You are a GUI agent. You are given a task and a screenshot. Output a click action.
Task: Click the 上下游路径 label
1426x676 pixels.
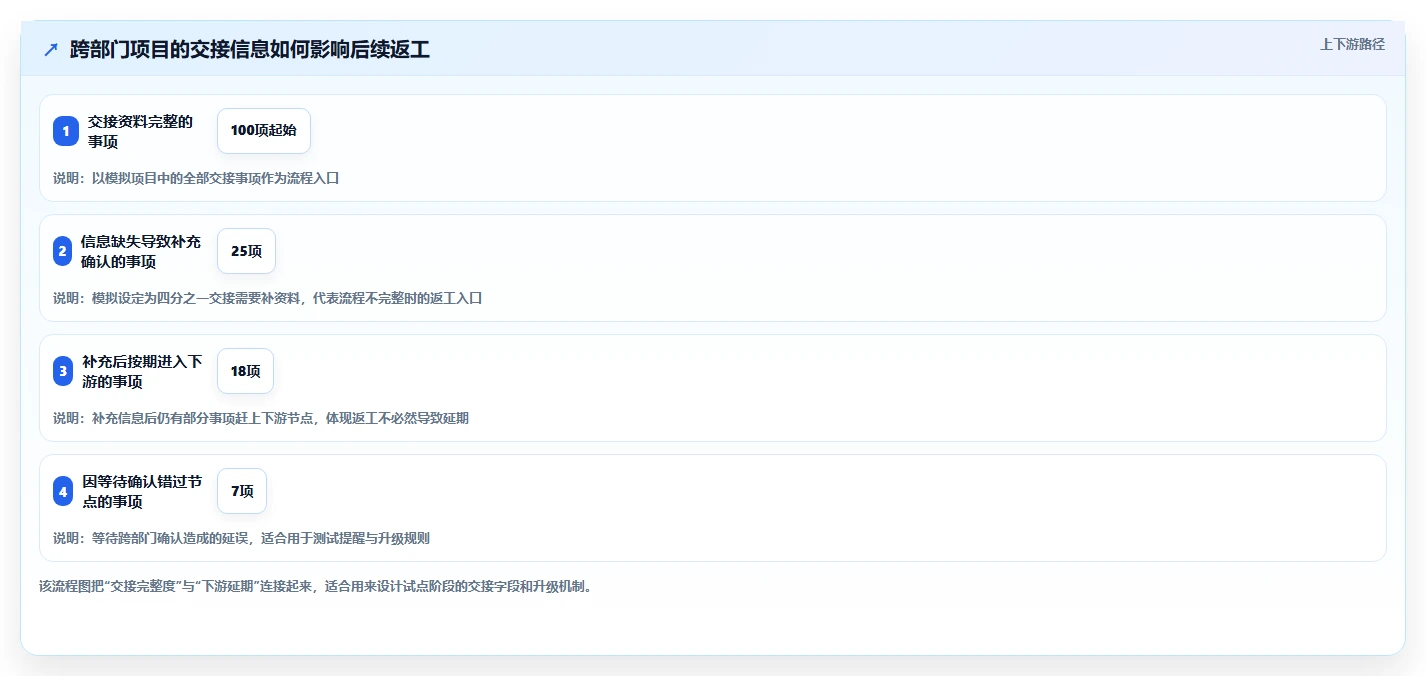[1352, 44]
